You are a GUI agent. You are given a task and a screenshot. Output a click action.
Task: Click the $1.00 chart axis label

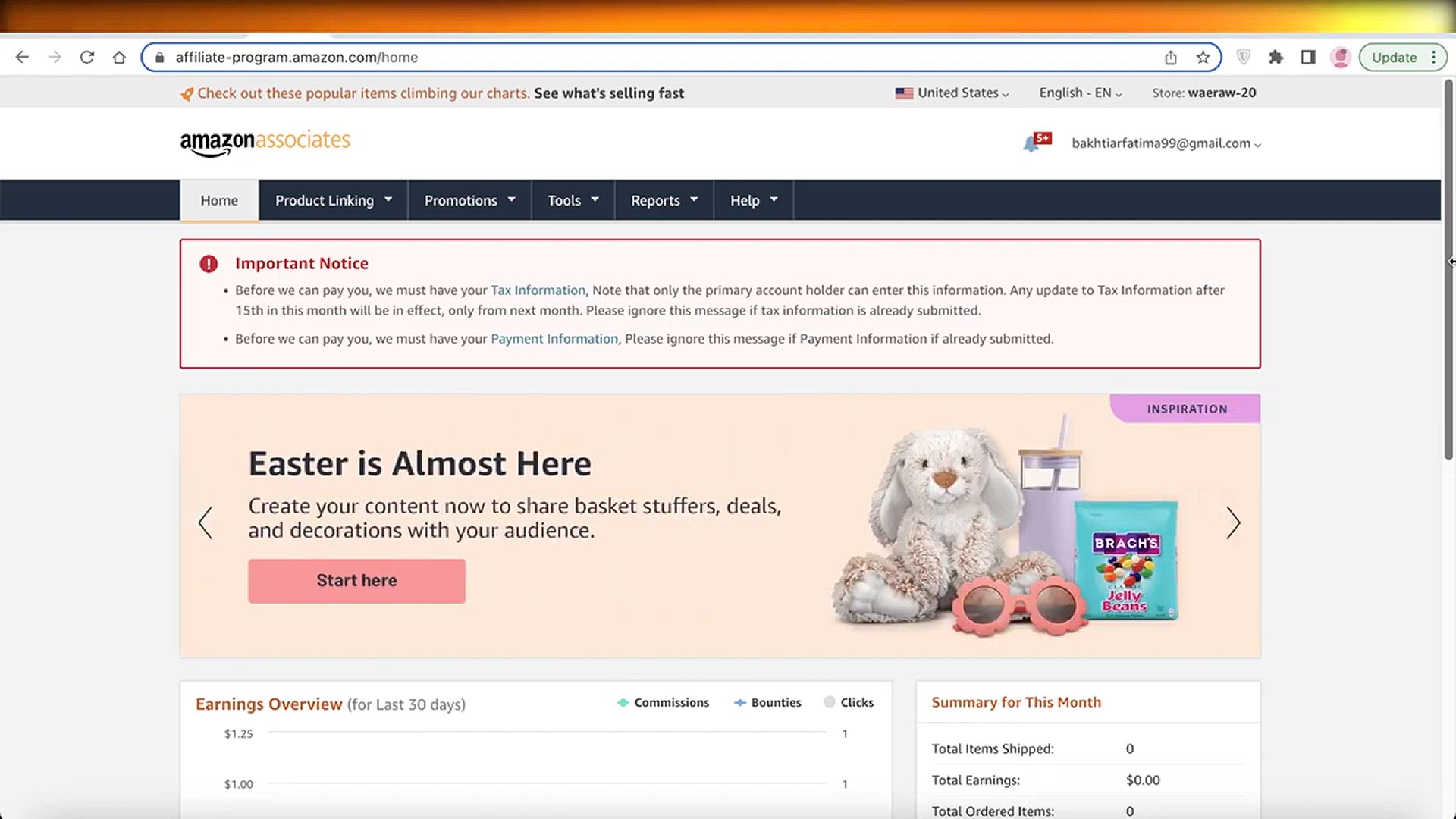[x=238, y=784]
